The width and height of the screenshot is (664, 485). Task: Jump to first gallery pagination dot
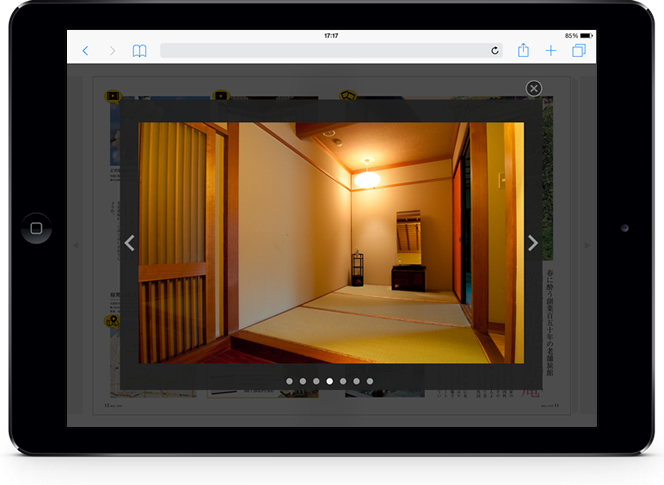click(289, 381)
